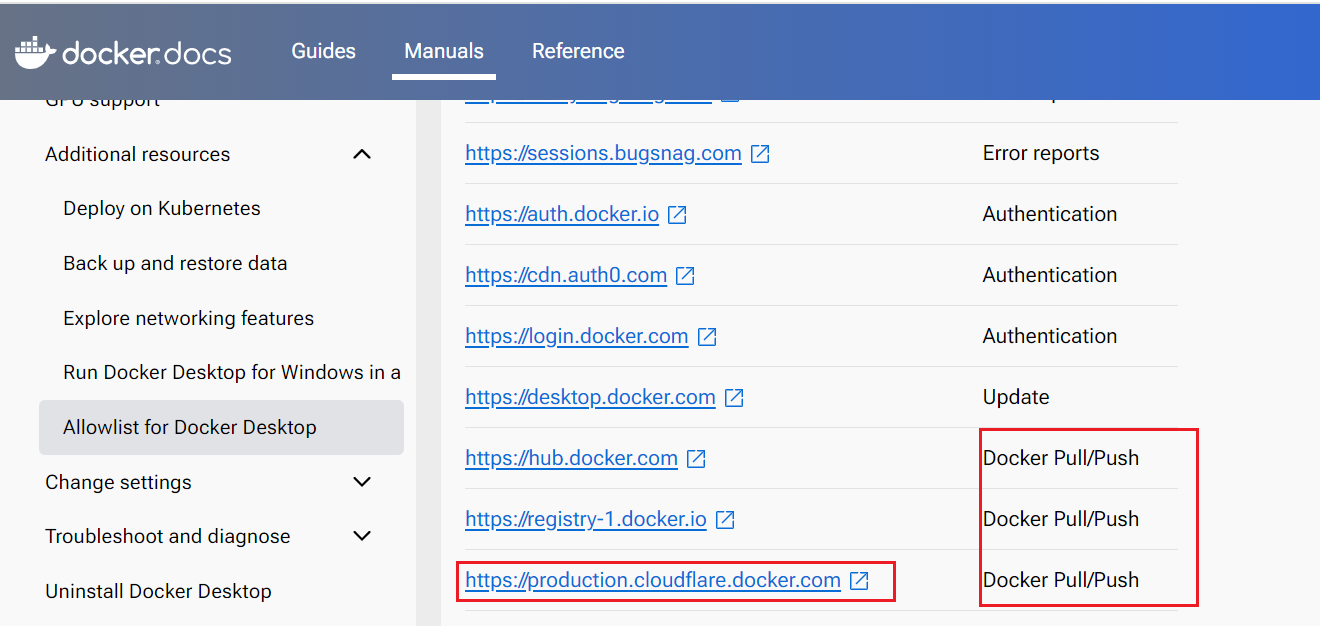The image size is (1320, 626).
Task: Go to Back up and restore data
Action: [x=175, y=263]
